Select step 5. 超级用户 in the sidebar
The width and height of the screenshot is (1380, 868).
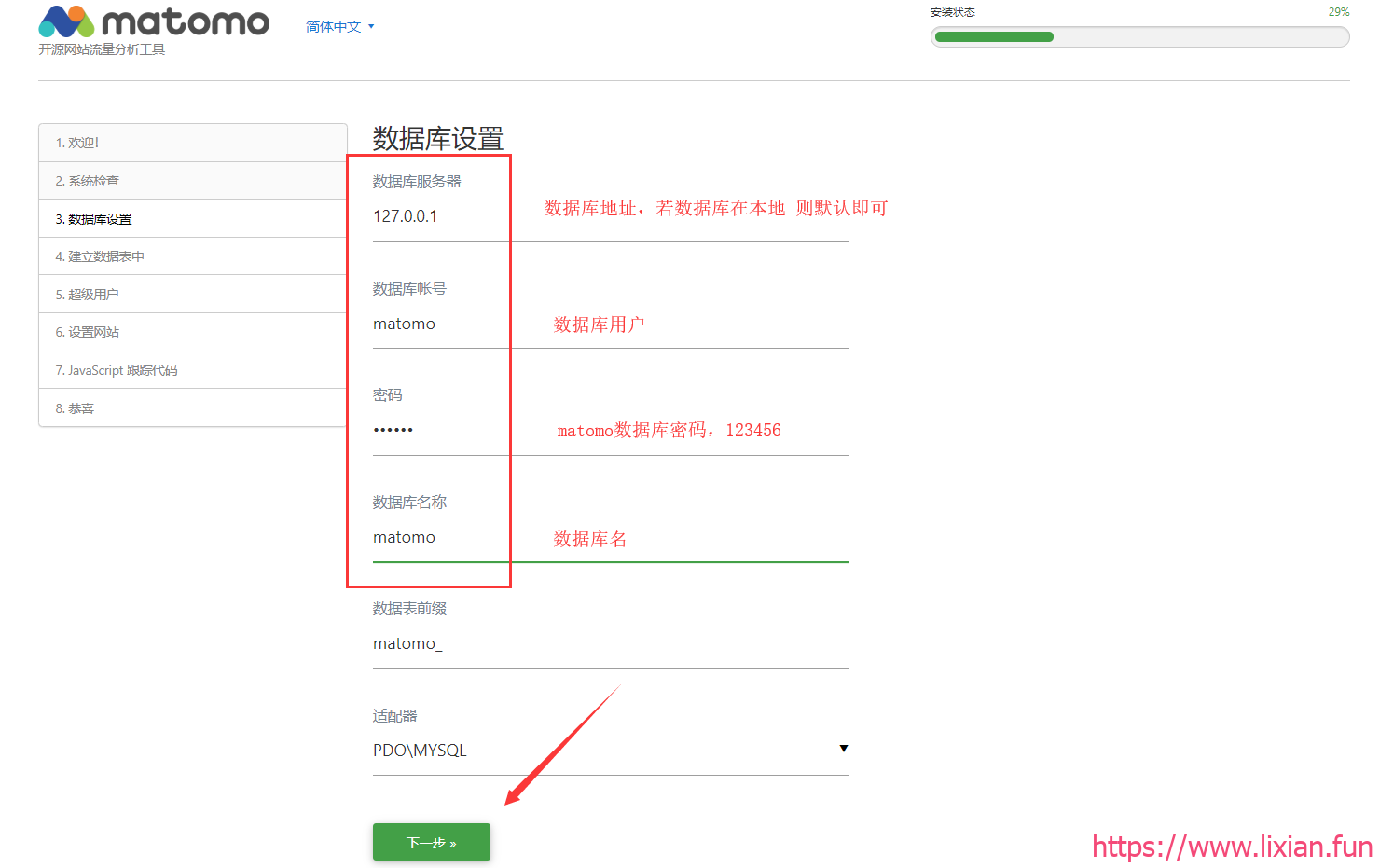(193, 295)
